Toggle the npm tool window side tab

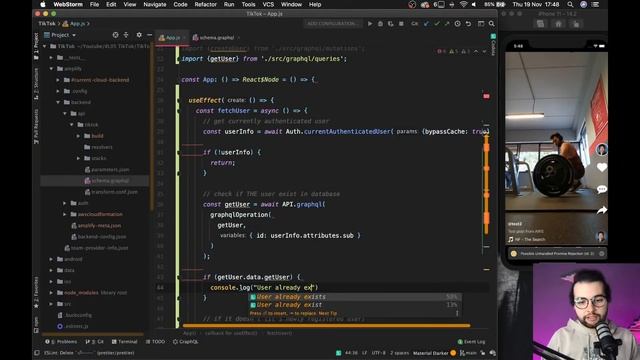(36, 324)
